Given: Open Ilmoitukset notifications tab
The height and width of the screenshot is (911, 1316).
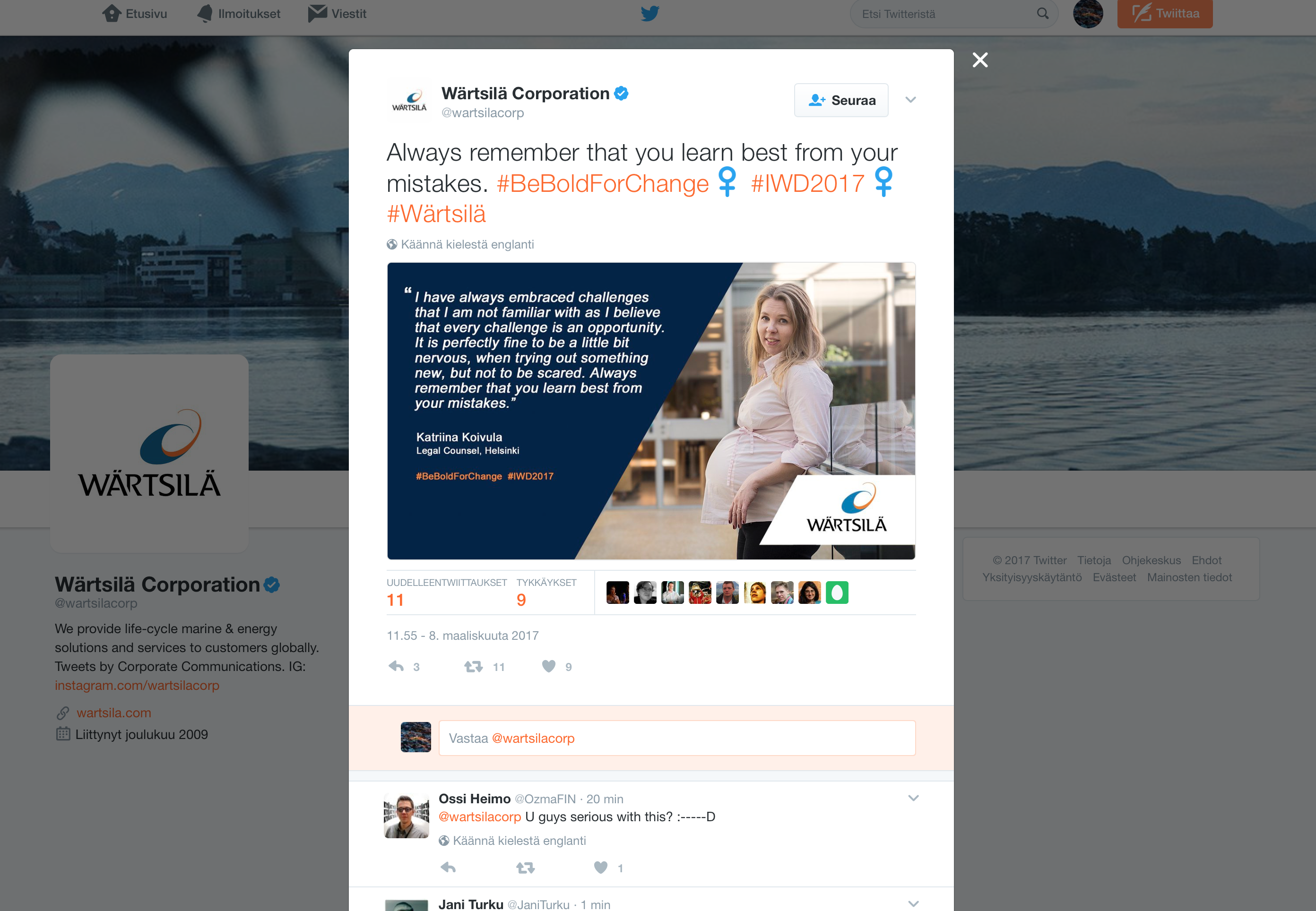Looking at the screenshot, I should pos(239,14).
